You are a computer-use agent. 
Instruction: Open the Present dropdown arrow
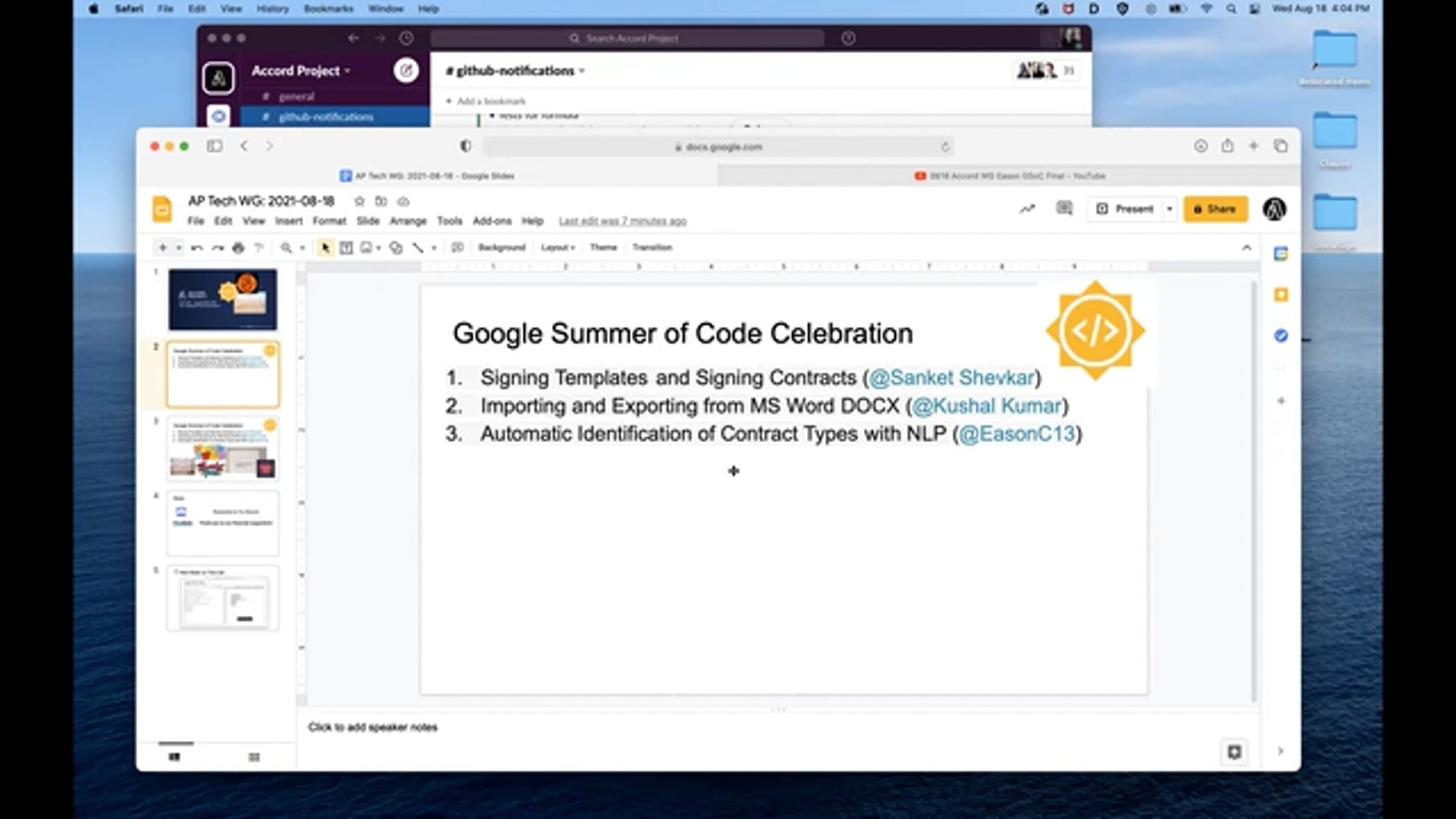1170,209
